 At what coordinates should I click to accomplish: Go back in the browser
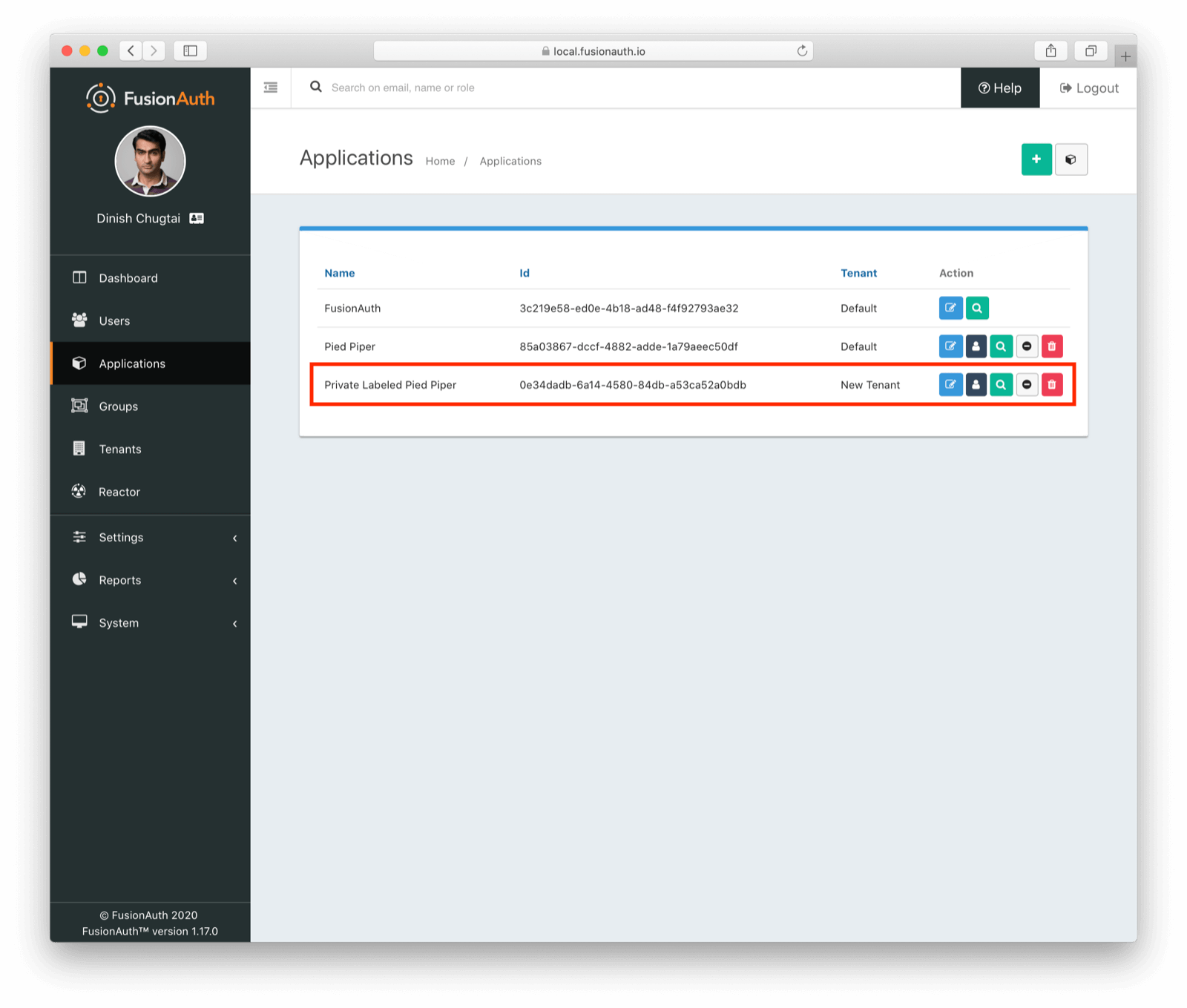(131, 50)
